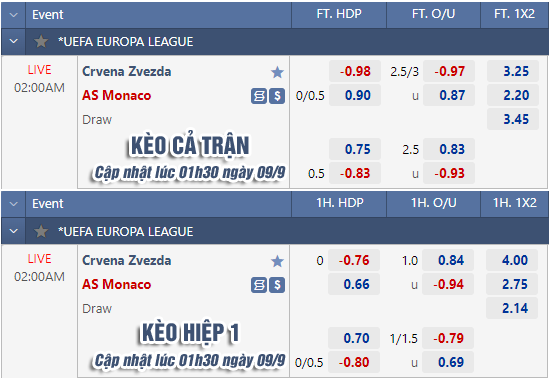Star the lower UEFA Europa League header

[x=41, y=231]
